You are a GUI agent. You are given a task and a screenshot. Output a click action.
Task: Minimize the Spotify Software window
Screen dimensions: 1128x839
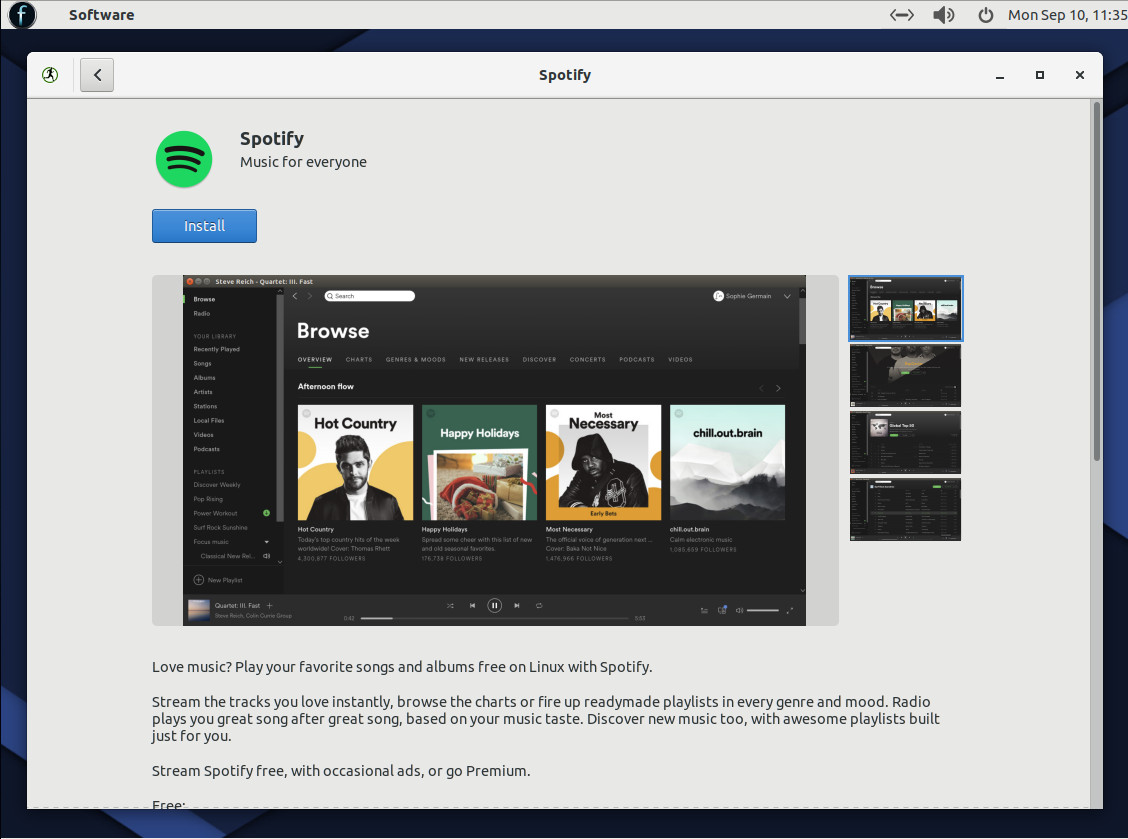pyautogui.click(x=1000, y=76)
